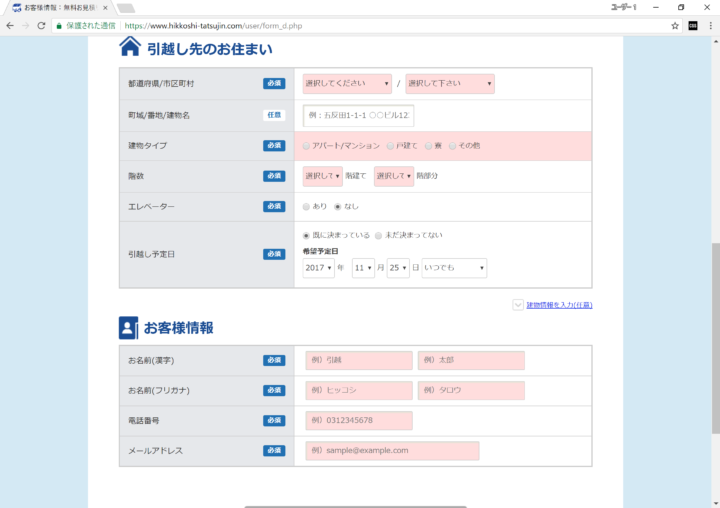Image resolution: width=720 pixels, height=508 pixels.
Task: Click the vertical scrollbar thumb
Action: point(715,338)
